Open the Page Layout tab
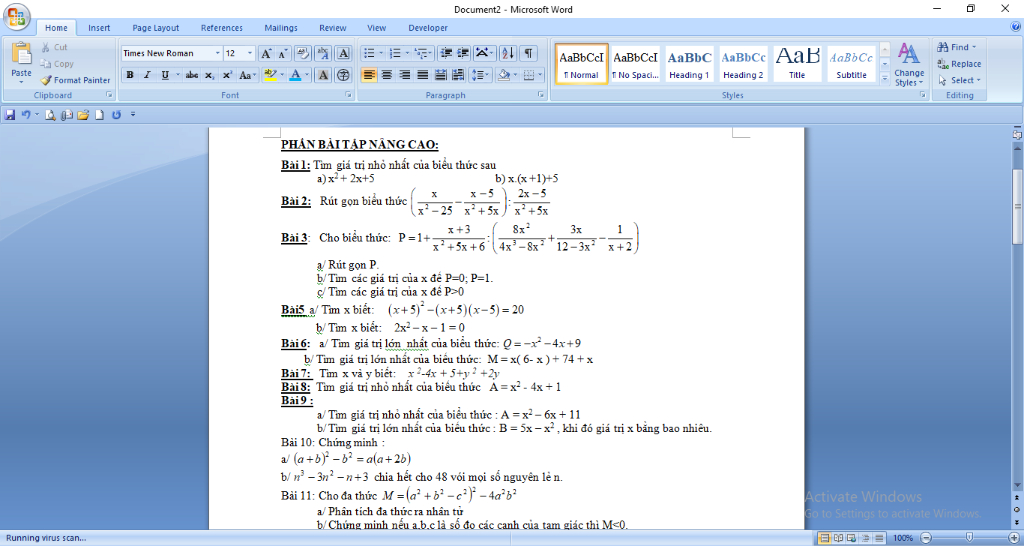This screenshot has width=1024, height=546. tap(155, 28)
